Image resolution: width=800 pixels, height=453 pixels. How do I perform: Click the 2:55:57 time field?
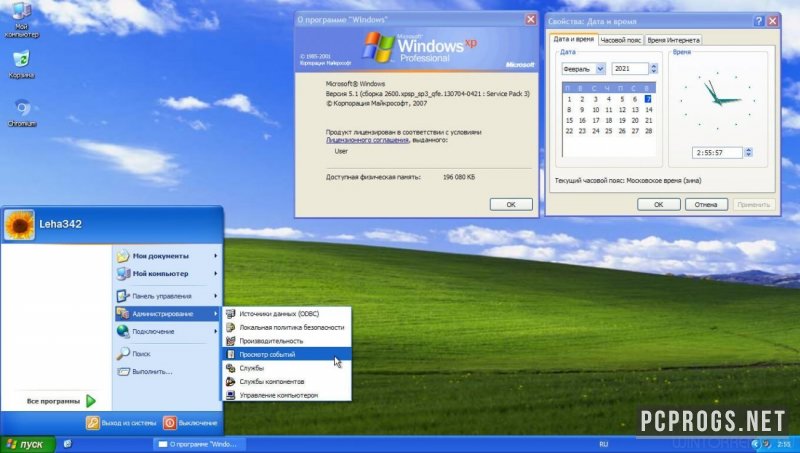tap(717, 153)
